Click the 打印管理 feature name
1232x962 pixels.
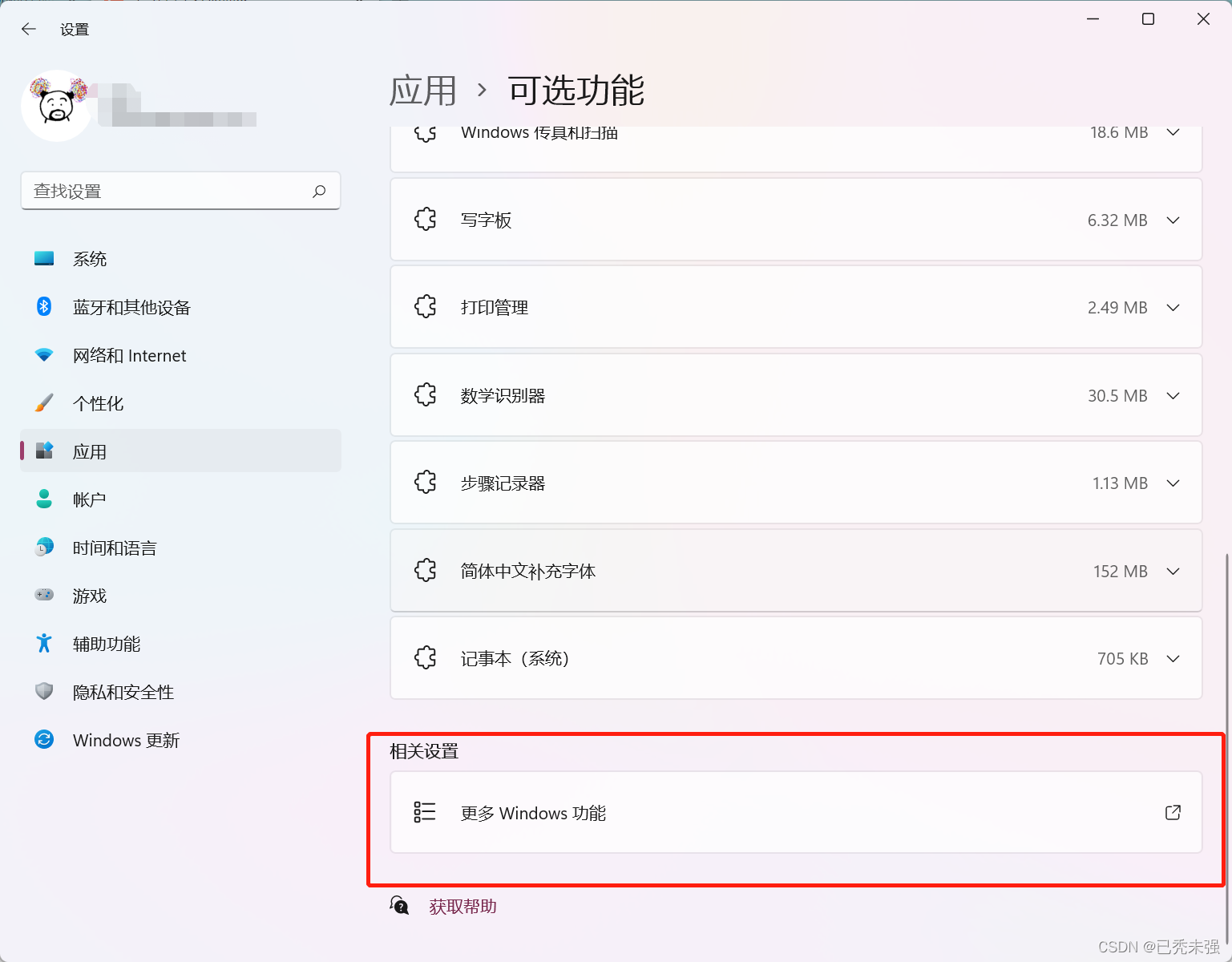tap(495, 308)
